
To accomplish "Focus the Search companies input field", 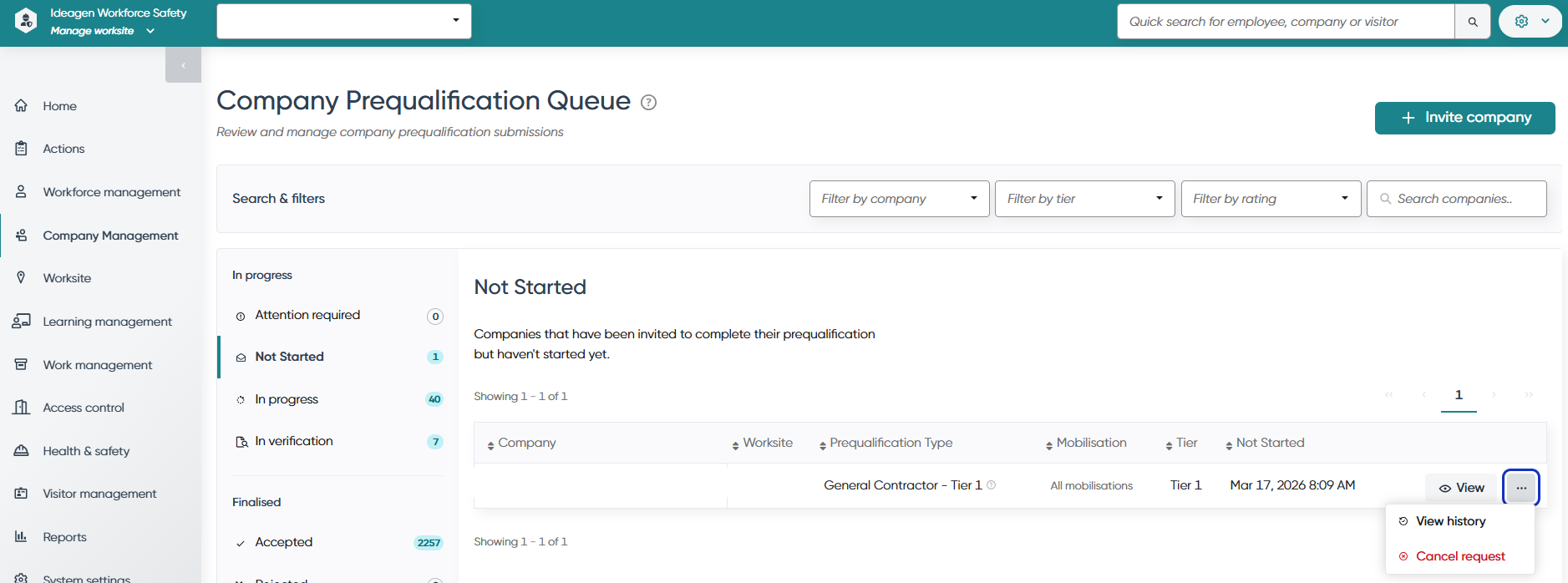I will click(x=1457, y=199).
